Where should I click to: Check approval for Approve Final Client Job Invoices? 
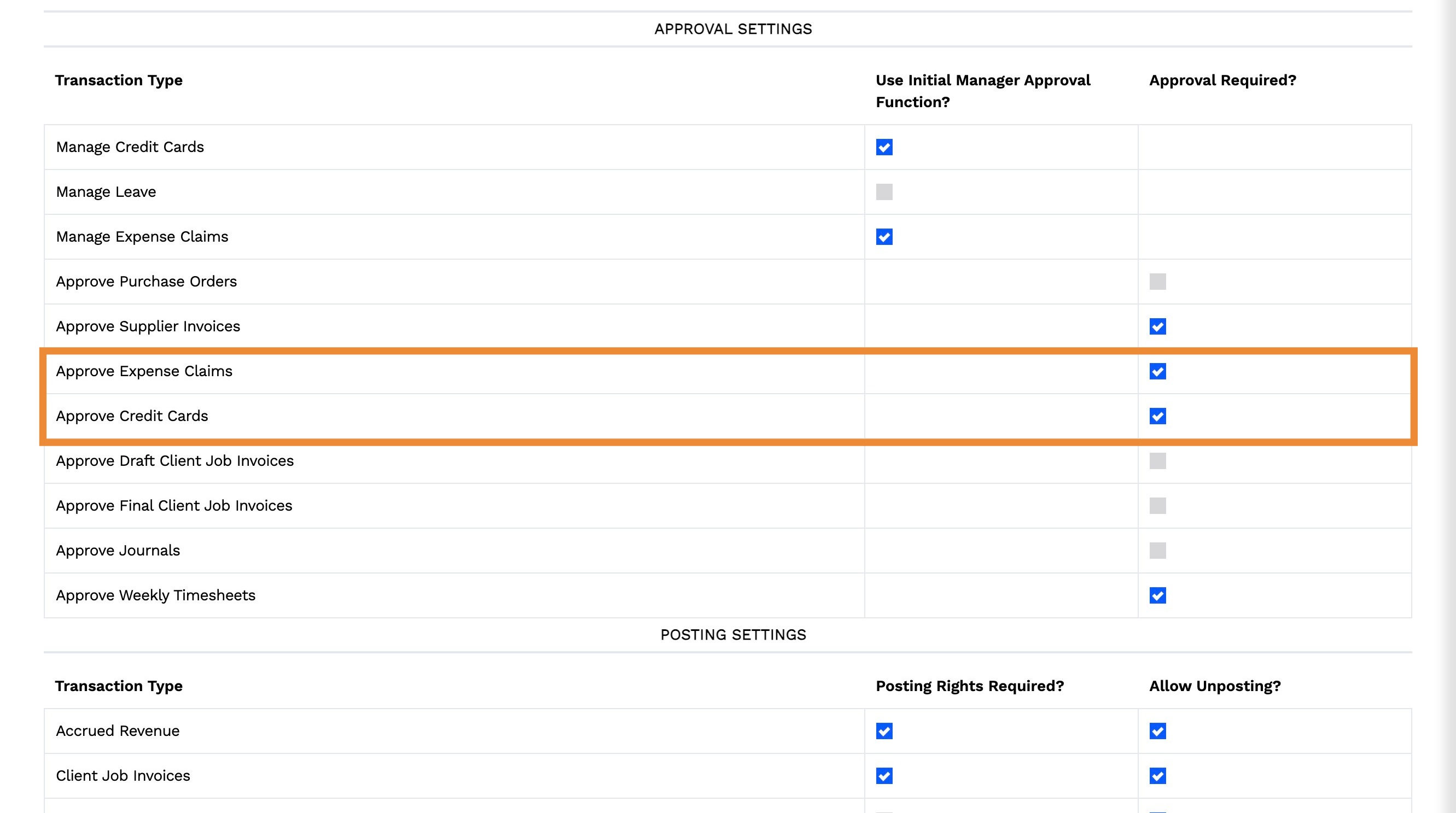(x=1157, y=506)
